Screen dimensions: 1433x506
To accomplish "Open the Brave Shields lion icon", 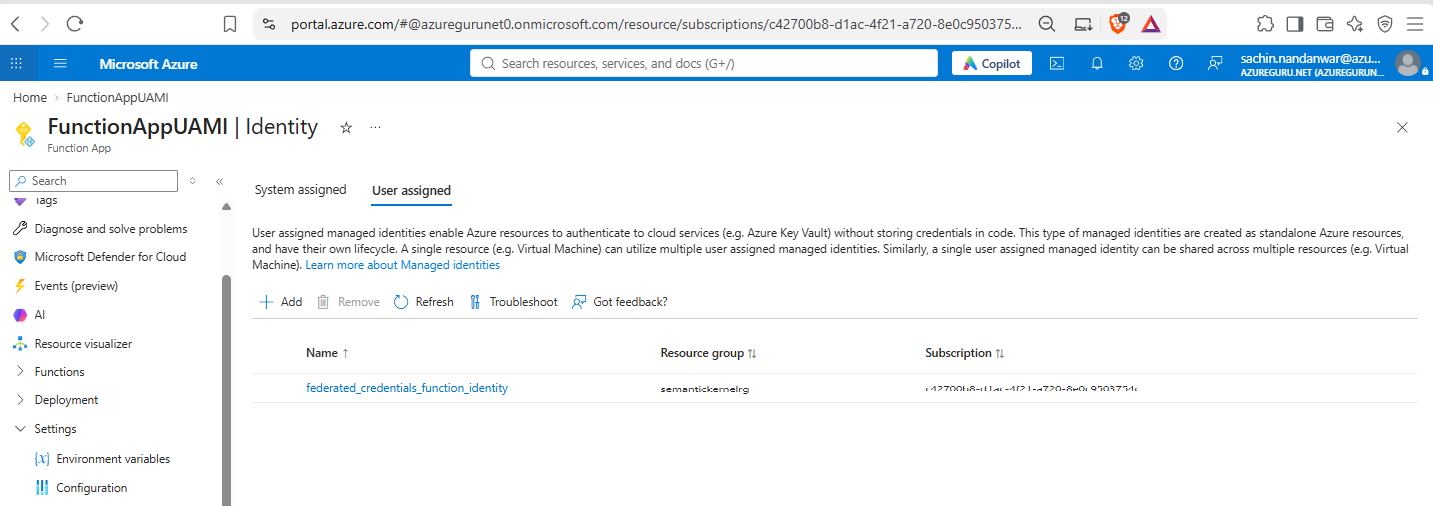I will tap(1120, 23).
